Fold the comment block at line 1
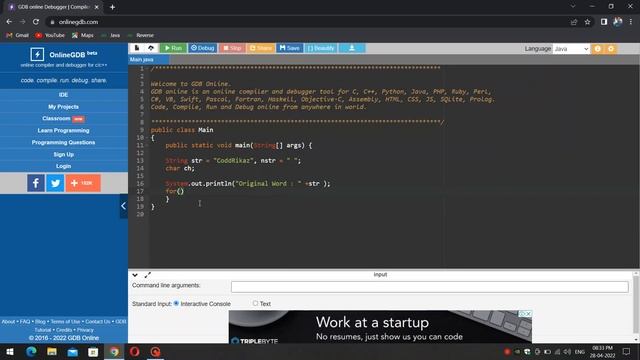 click(148, 68)
